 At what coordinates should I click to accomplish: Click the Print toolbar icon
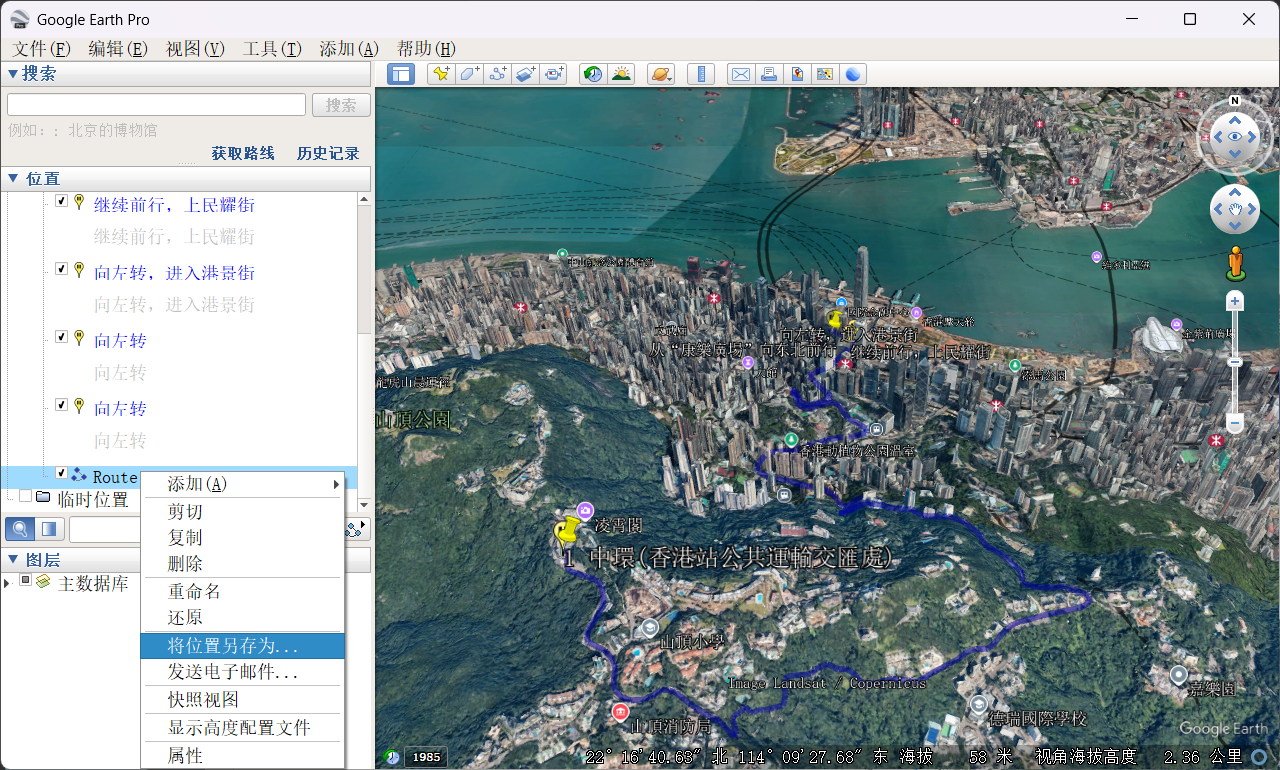click(768, 74)
